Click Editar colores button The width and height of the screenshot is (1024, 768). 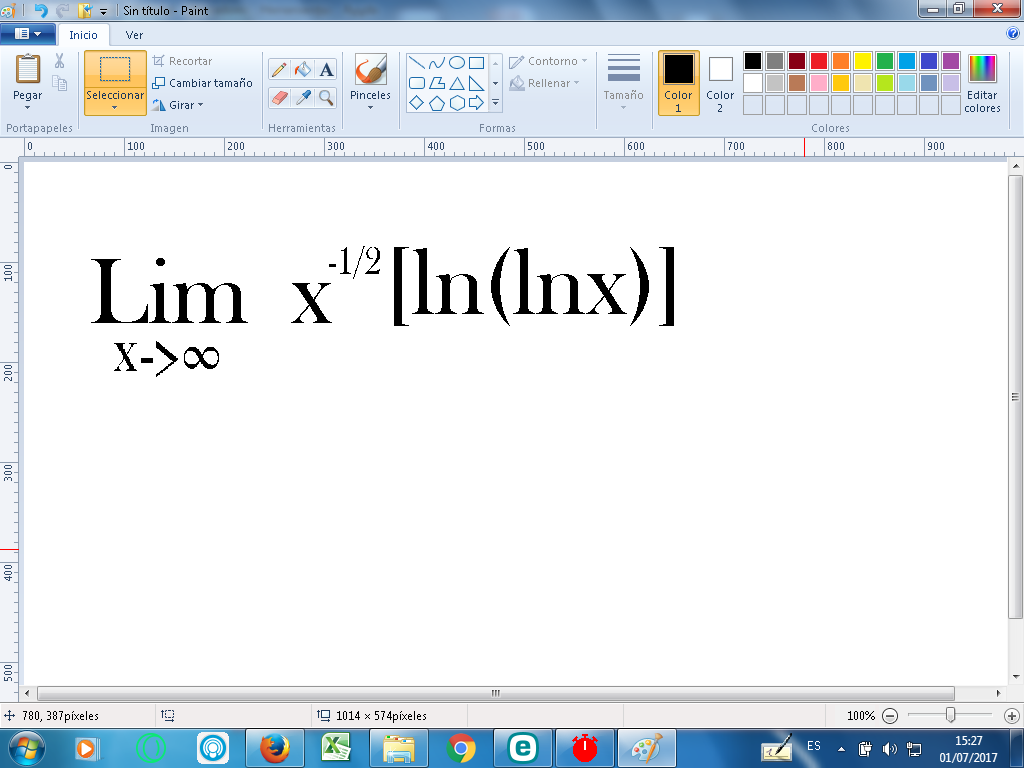[982, 83]
